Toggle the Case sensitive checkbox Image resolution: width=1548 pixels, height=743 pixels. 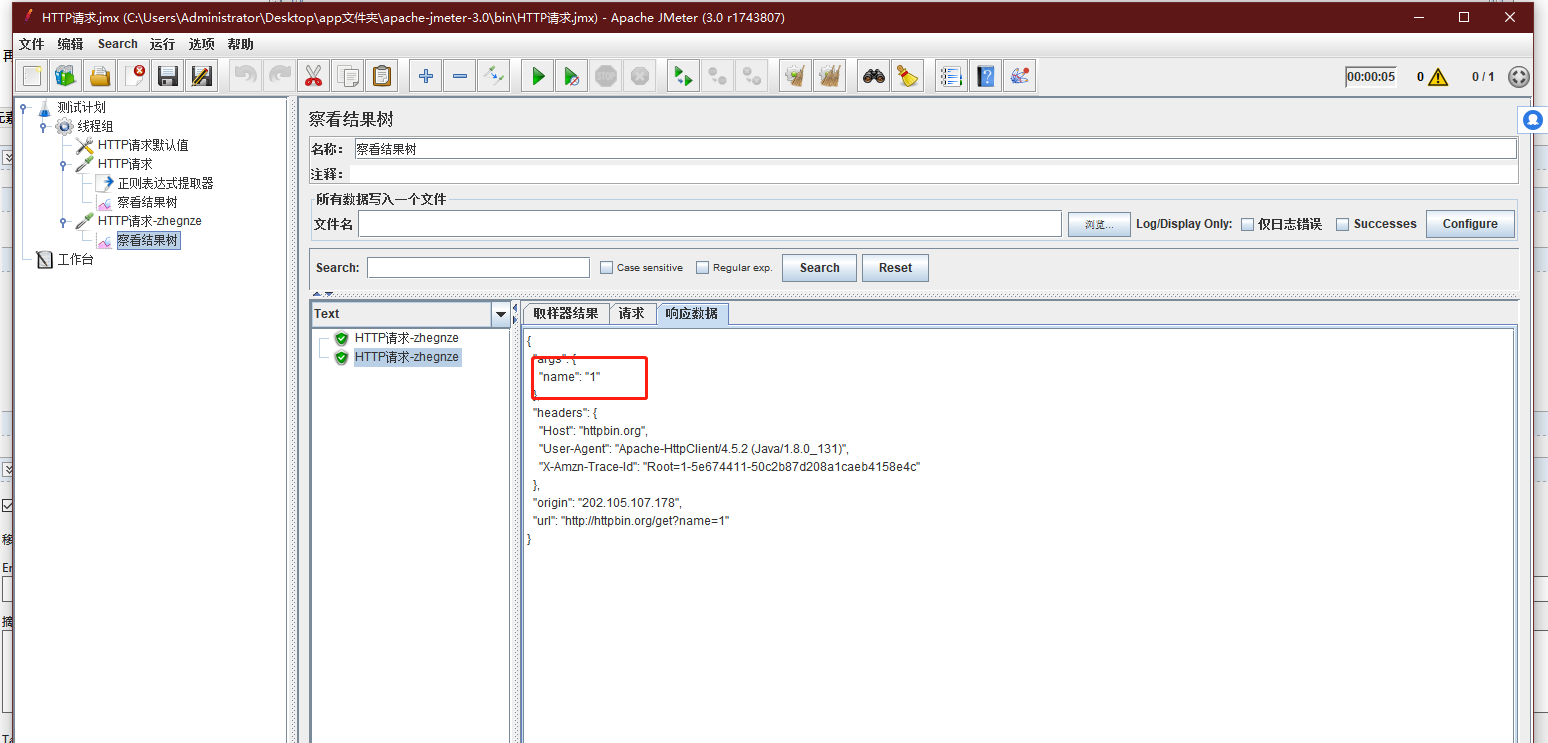[606, 267]
